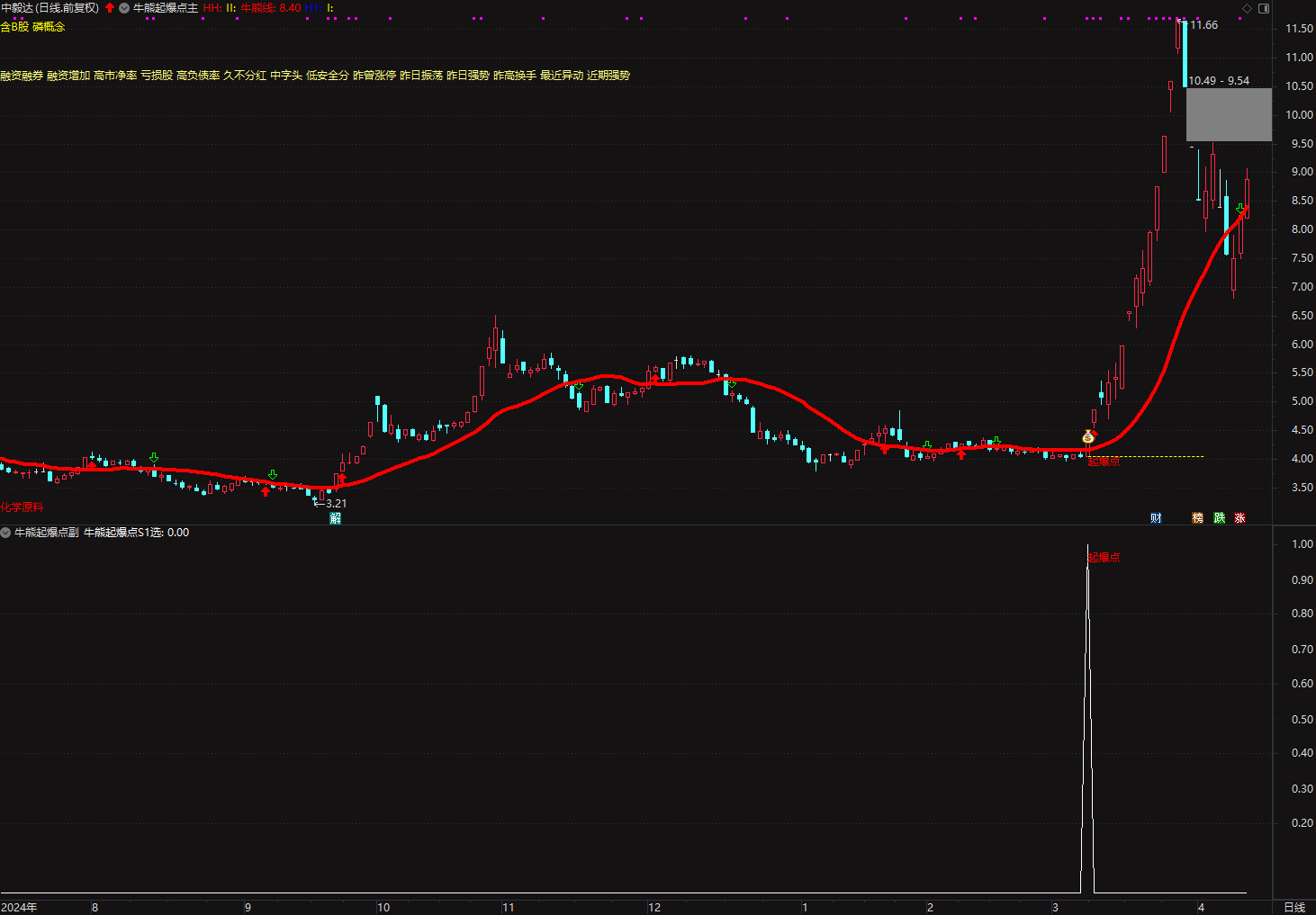Click the 3.21 low price label
The image size is (1316, 915).
(x=336, y=504)
